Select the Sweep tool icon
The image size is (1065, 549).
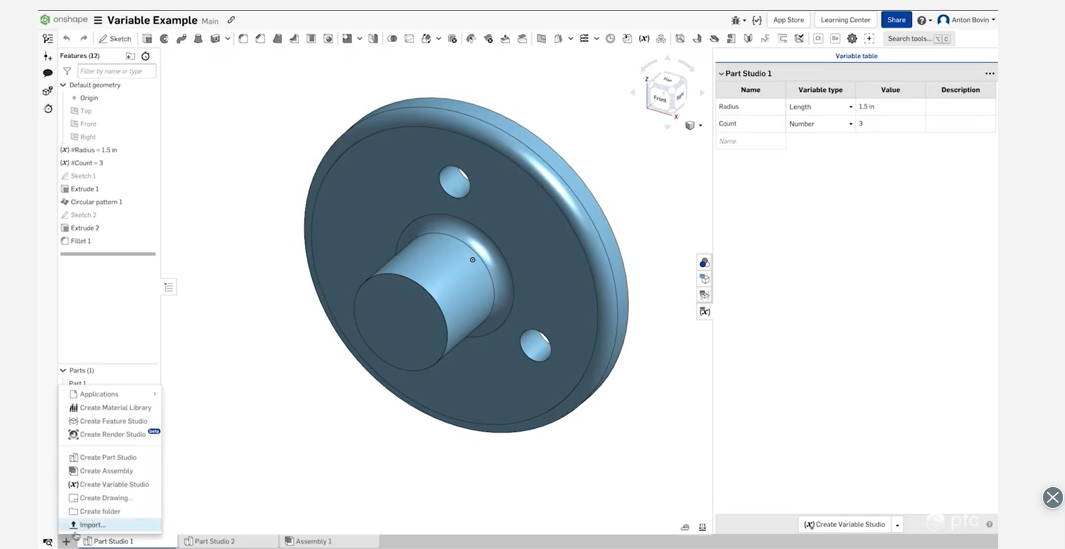pos(181,39)
